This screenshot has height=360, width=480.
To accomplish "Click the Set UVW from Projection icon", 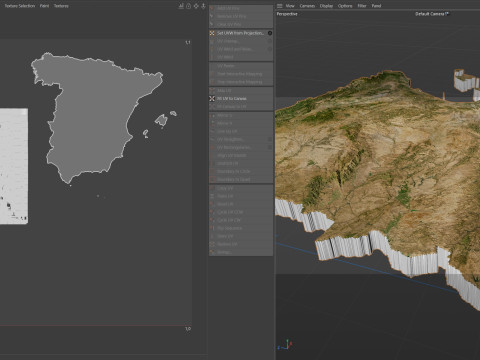I will (x=212, y=33).
